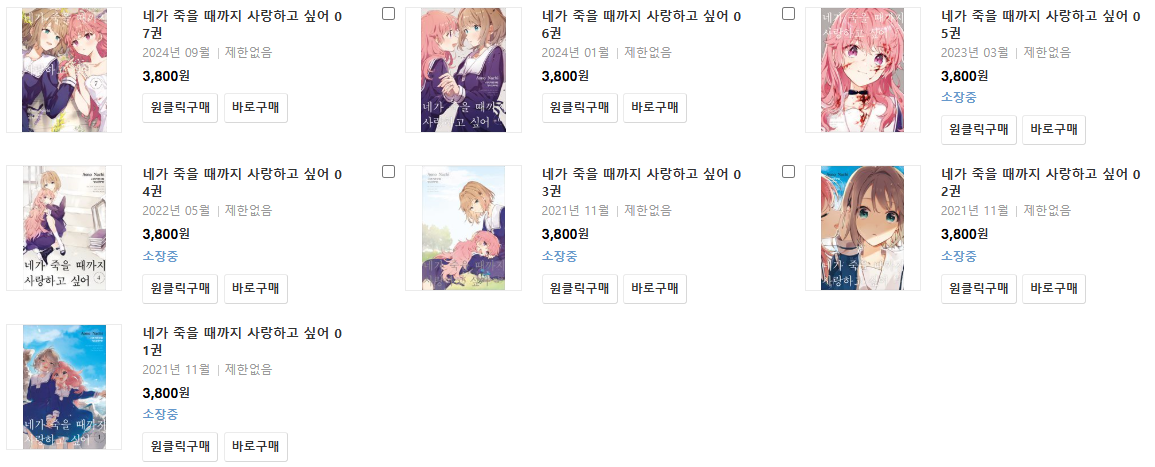Open the volume 07 cover thumbnail
Image resolution: width=1155 pixels, height=467 pixels.
click(64, 70)
